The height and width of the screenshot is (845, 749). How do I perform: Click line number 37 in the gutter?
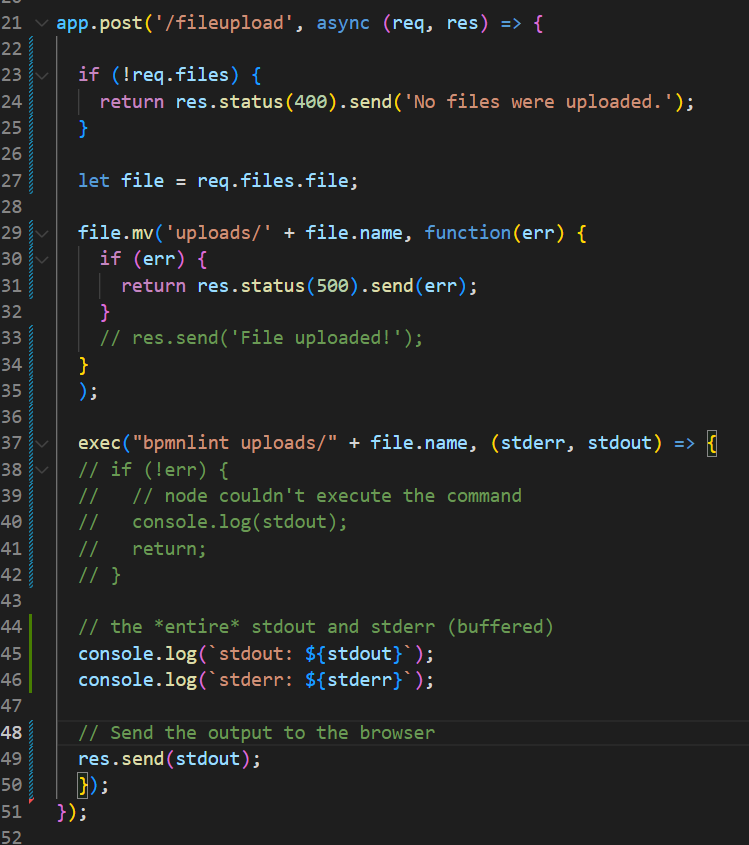click(11, 444)
